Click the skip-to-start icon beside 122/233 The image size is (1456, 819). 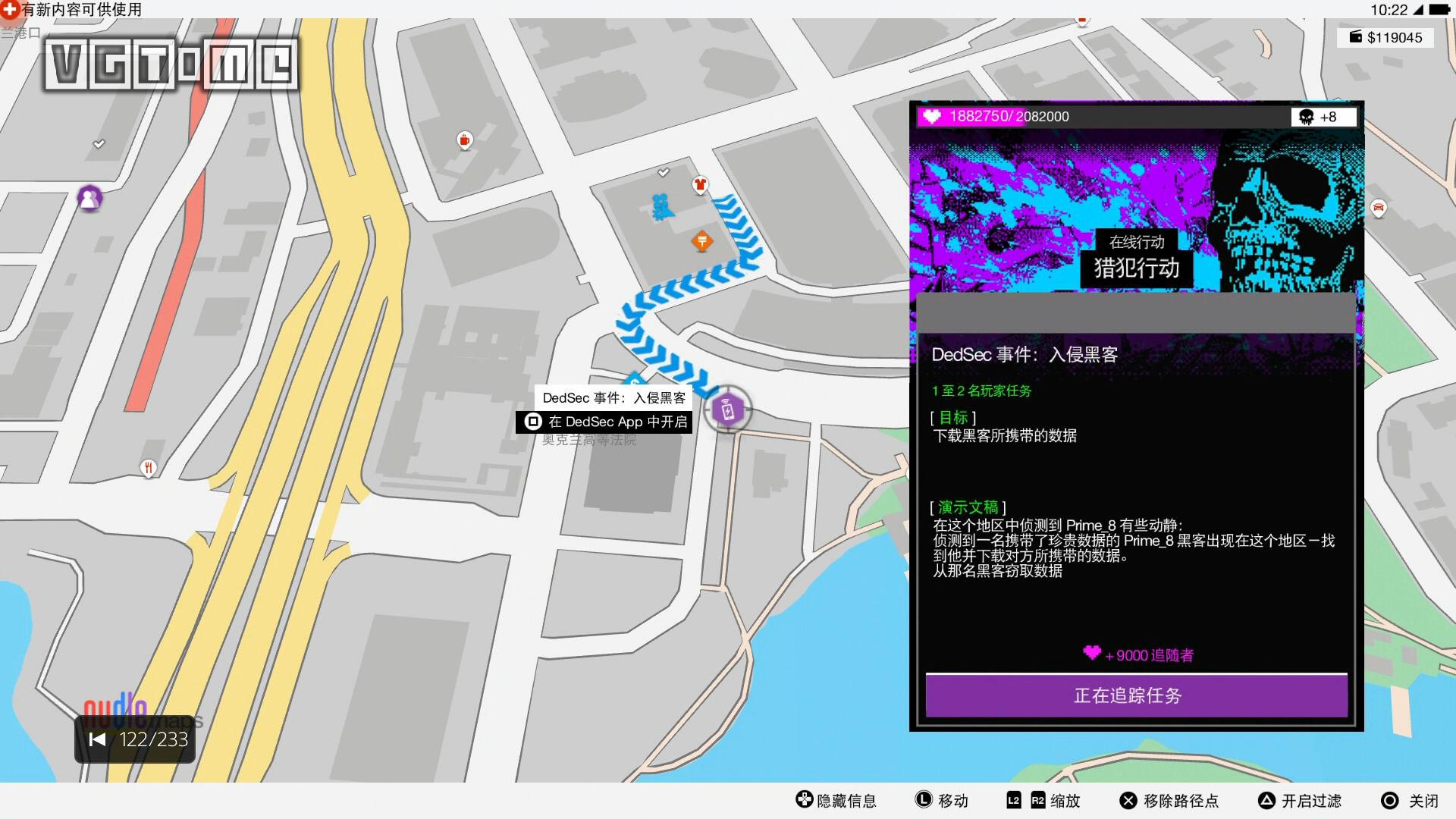(97, 739)
